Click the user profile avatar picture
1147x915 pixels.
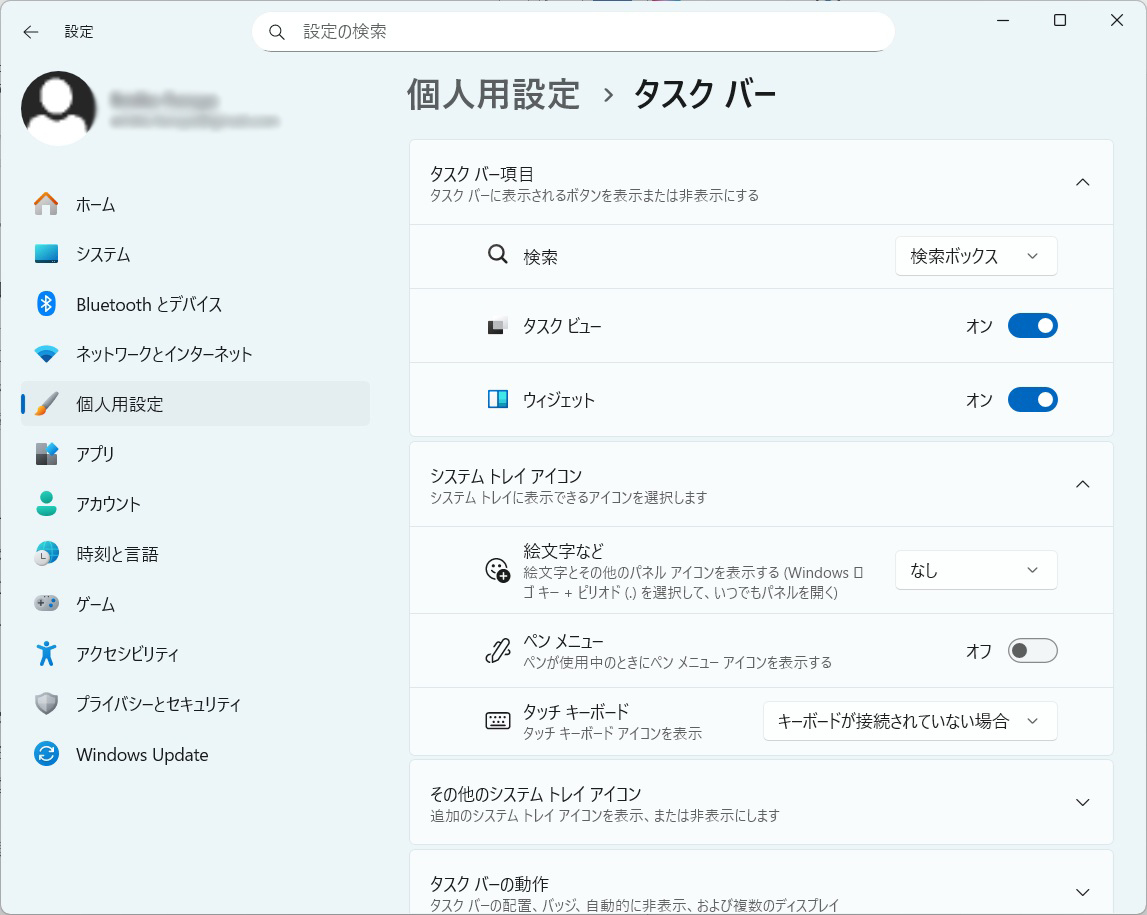tap(58, 108)
